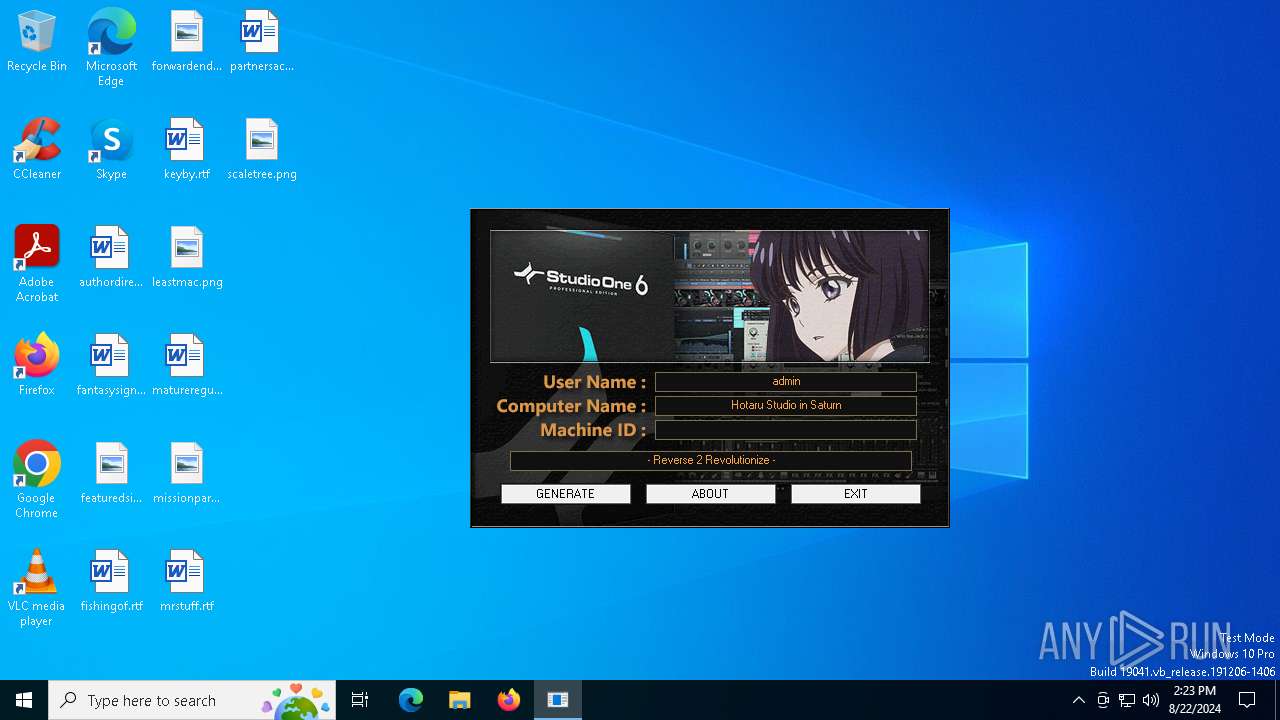Select the CCleaner desktop shortcut
This screenshot has height=720, width=1280.
tap(37, 150)
